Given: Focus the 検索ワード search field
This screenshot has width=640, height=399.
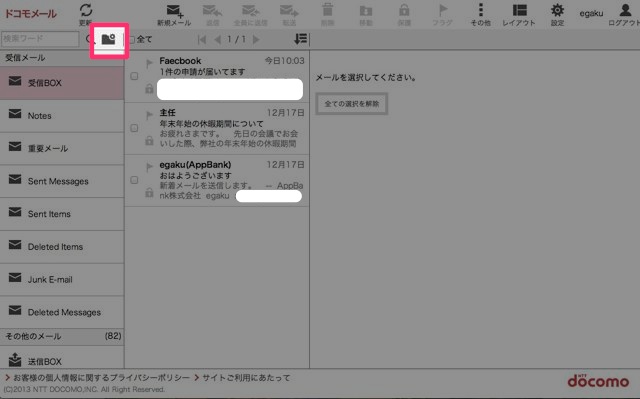Looking at the screenshot, I should 40,39.
